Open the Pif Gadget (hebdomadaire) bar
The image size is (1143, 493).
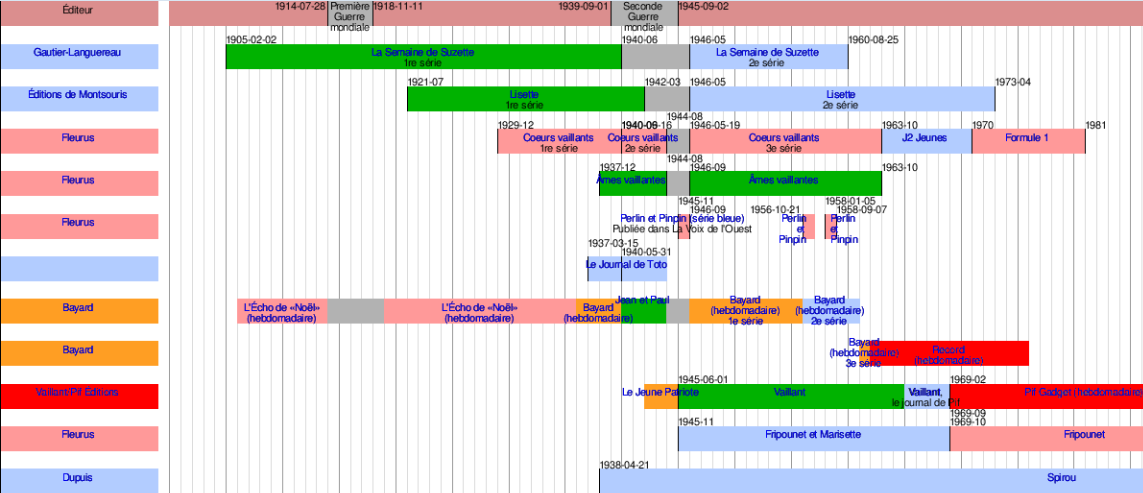(1046, 397)
